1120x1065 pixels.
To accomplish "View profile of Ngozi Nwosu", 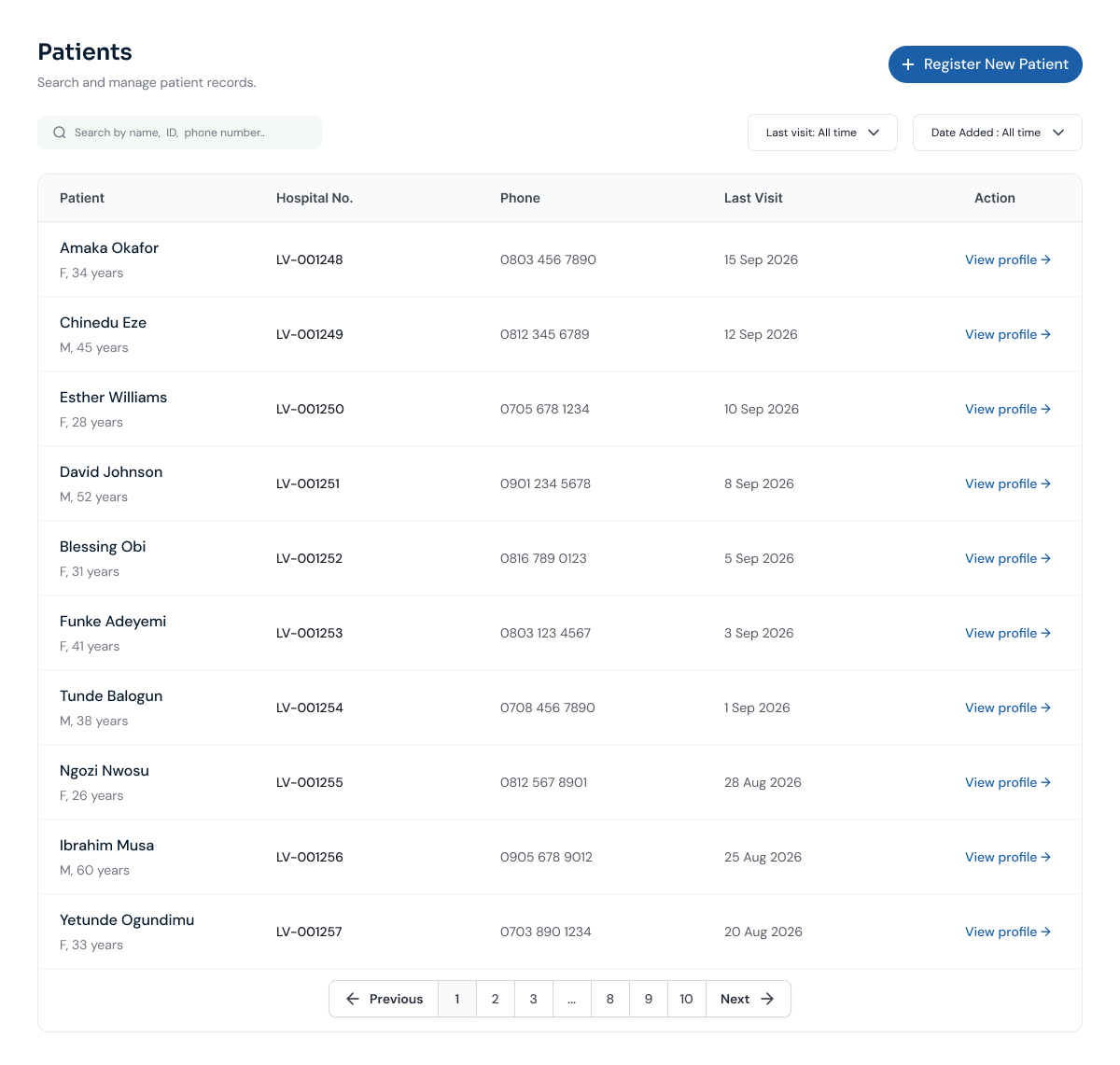I will click(x=1008, y=782).
